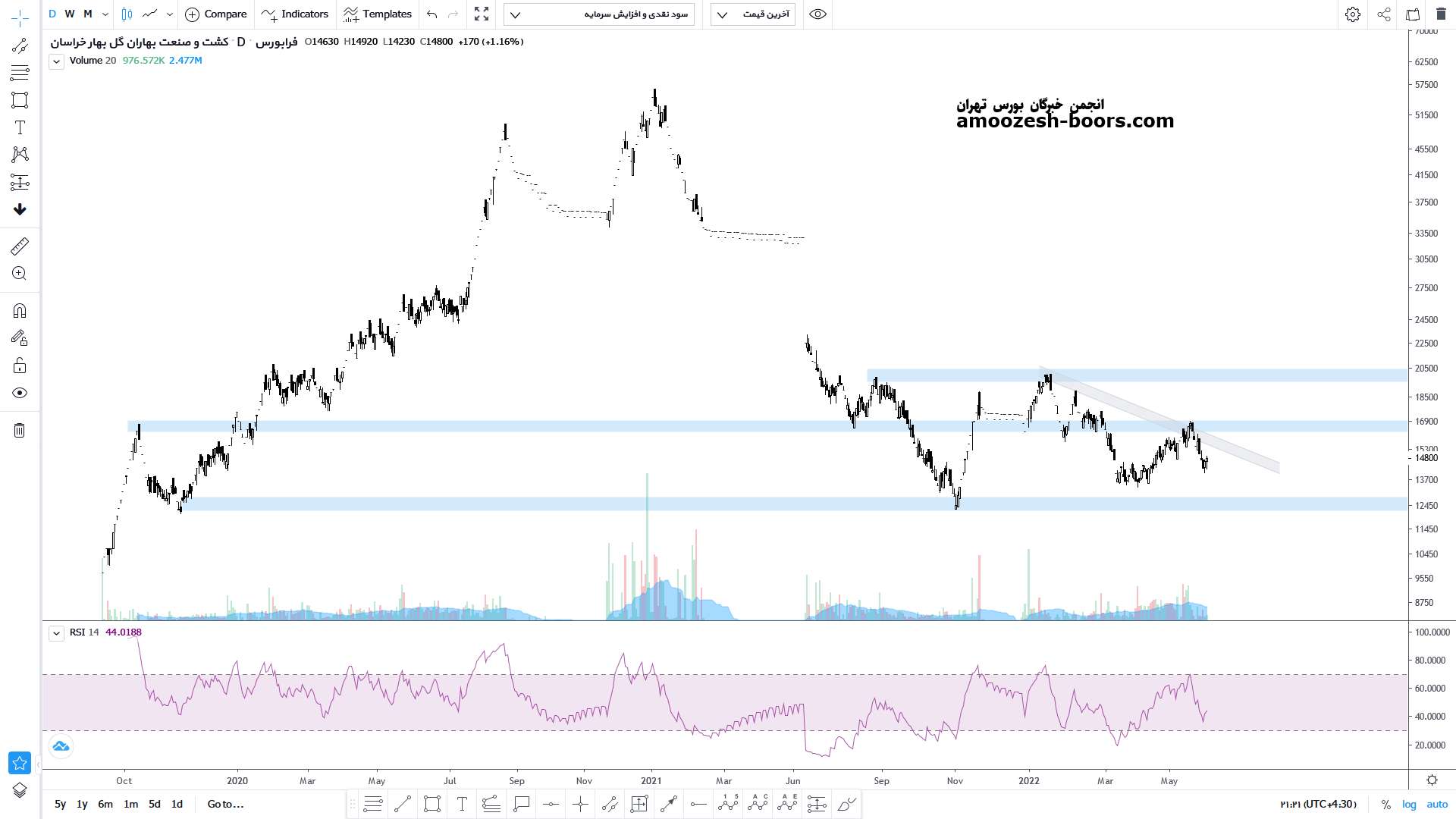Image resolution: width=1456 pixels, height=819 pixels.
Task: Click the fullscreen mode icon
Action: click(482, 14)
